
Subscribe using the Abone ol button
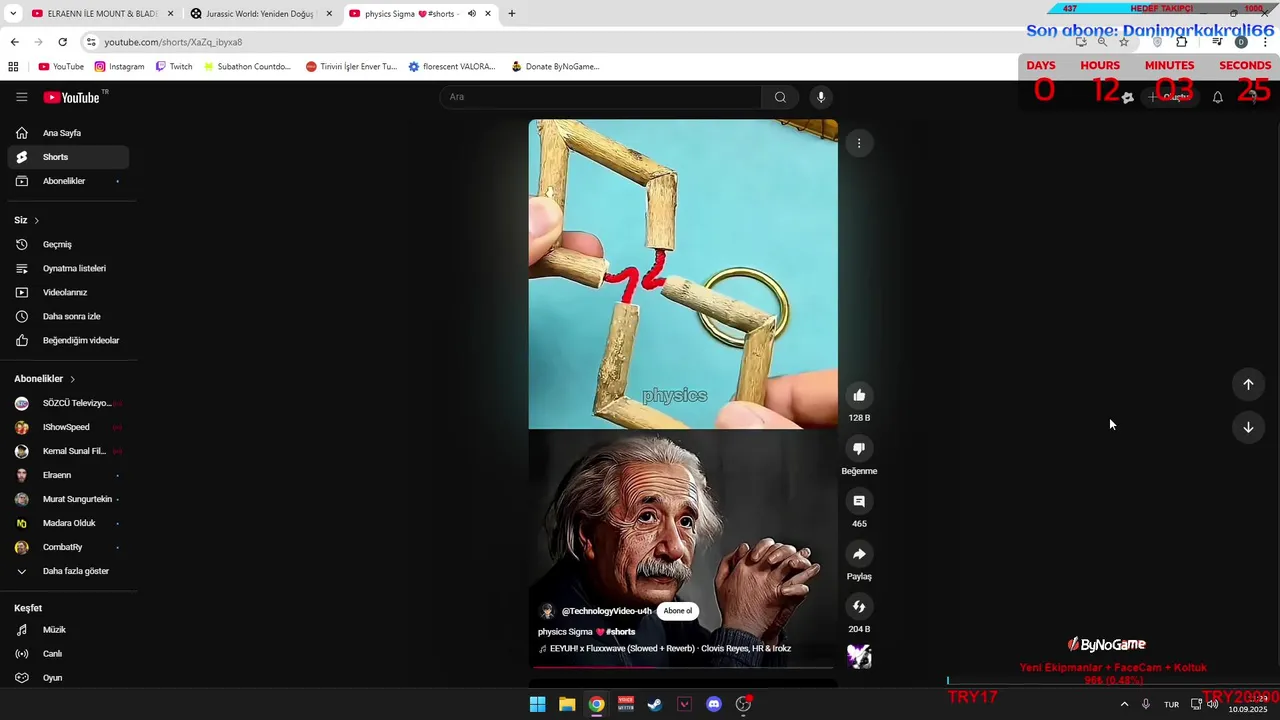(x=678, y=611)
